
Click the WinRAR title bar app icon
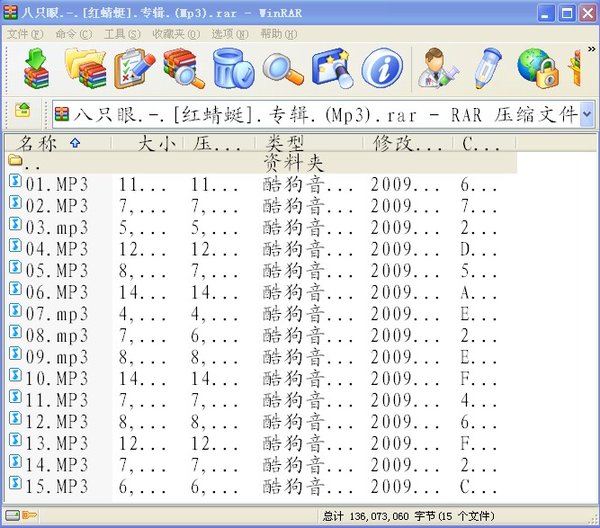[10, 13]
